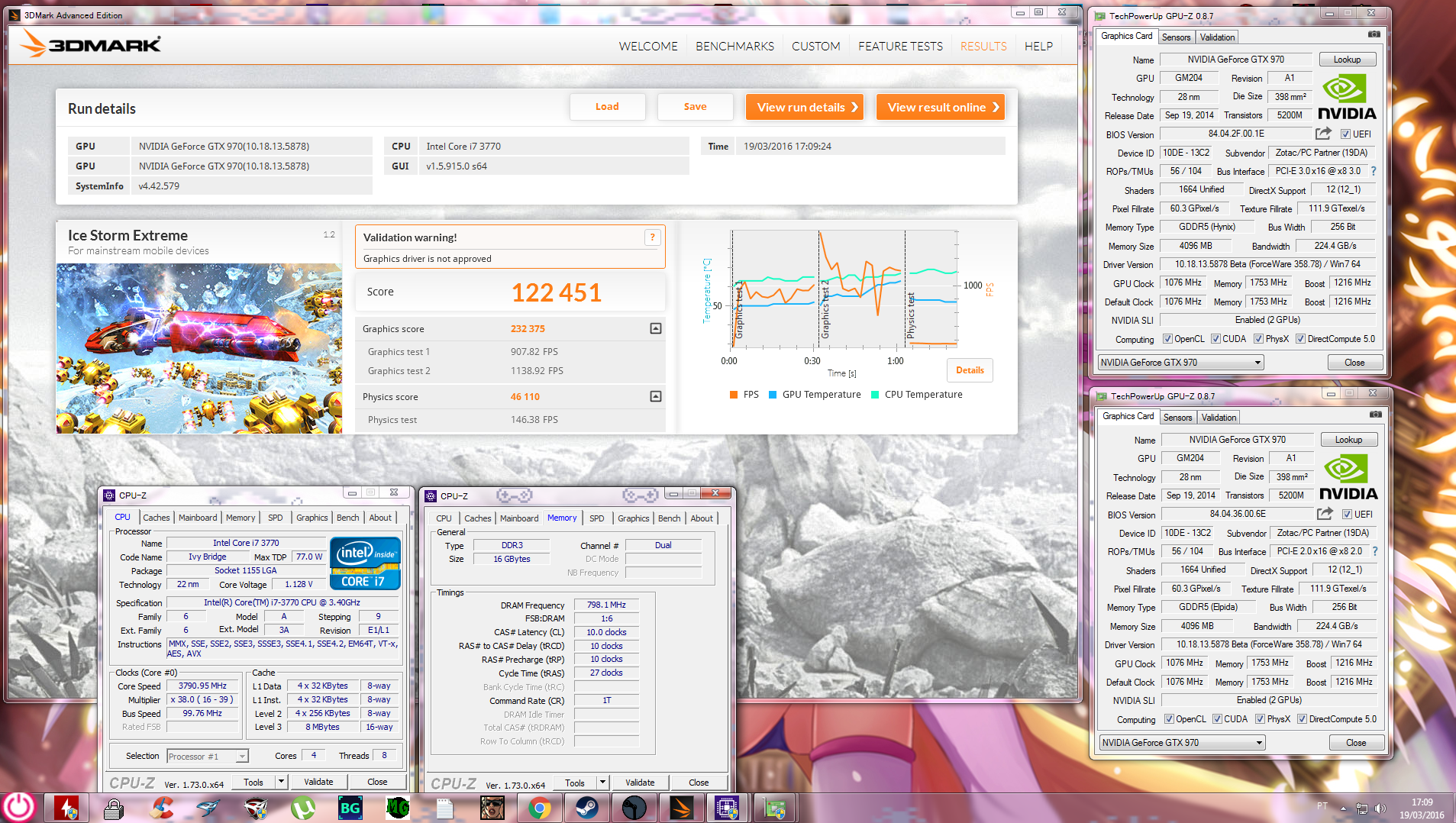Click the volume speaker icon in system tray

1380,808
